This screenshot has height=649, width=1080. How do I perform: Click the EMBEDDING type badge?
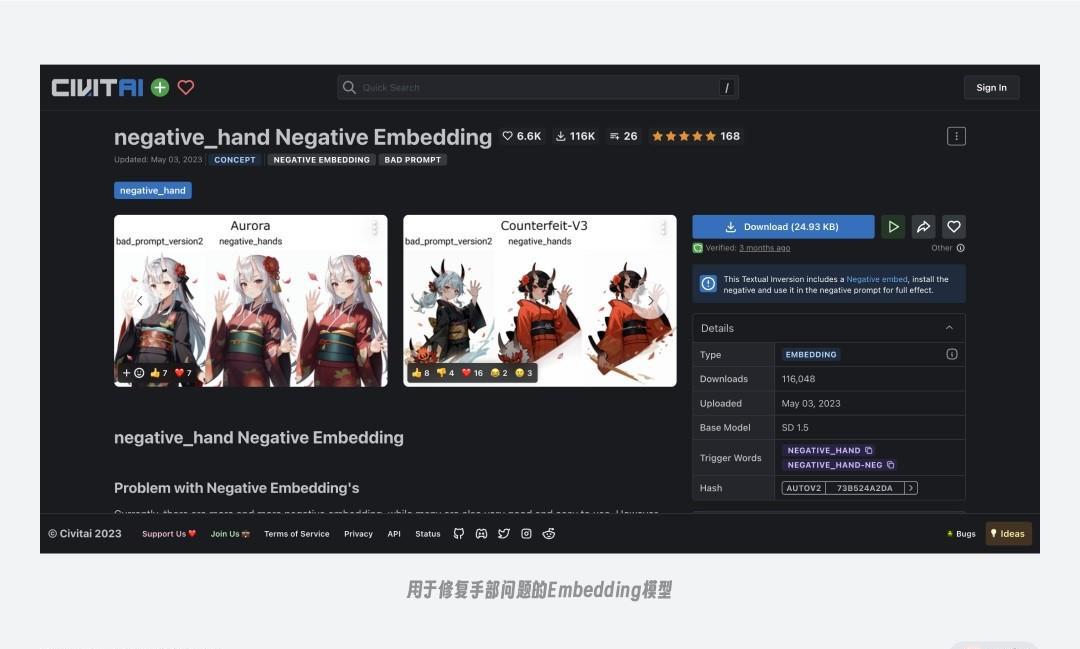point(811,355)
